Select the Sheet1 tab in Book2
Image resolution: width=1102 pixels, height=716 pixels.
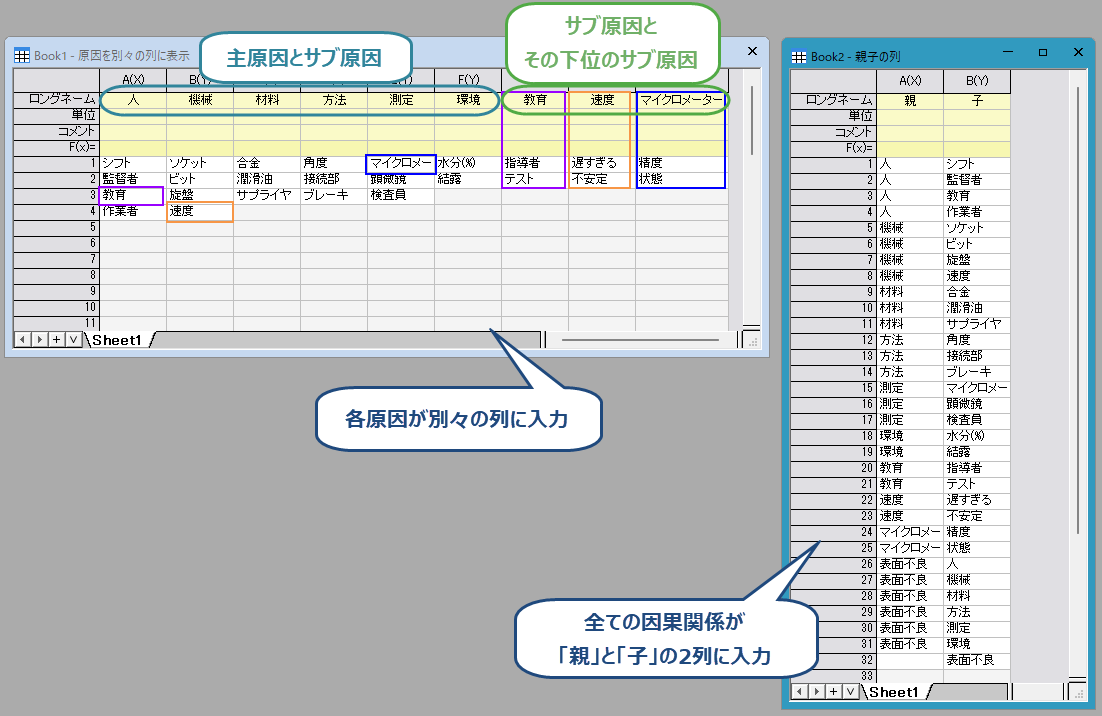tap(894, 692)
